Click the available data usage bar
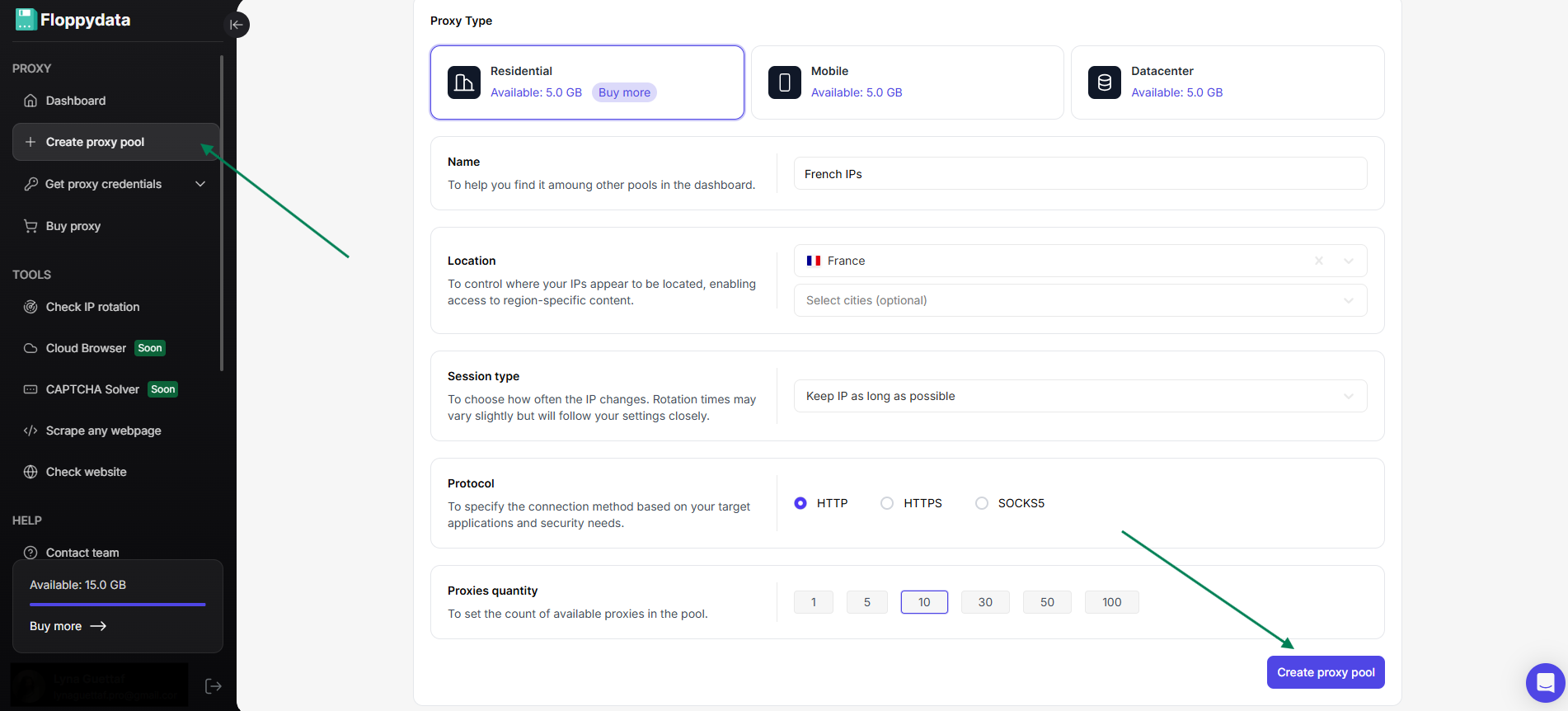Screen dimensions: 1568x711 [117, 605]
